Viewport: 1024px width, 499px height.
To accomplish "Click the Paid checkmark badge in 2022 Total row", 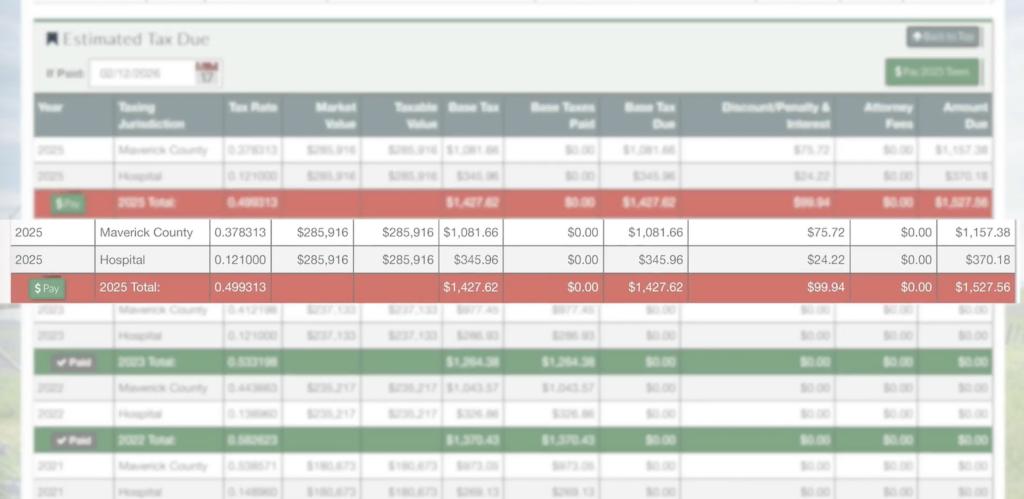I will click(68, 440).
